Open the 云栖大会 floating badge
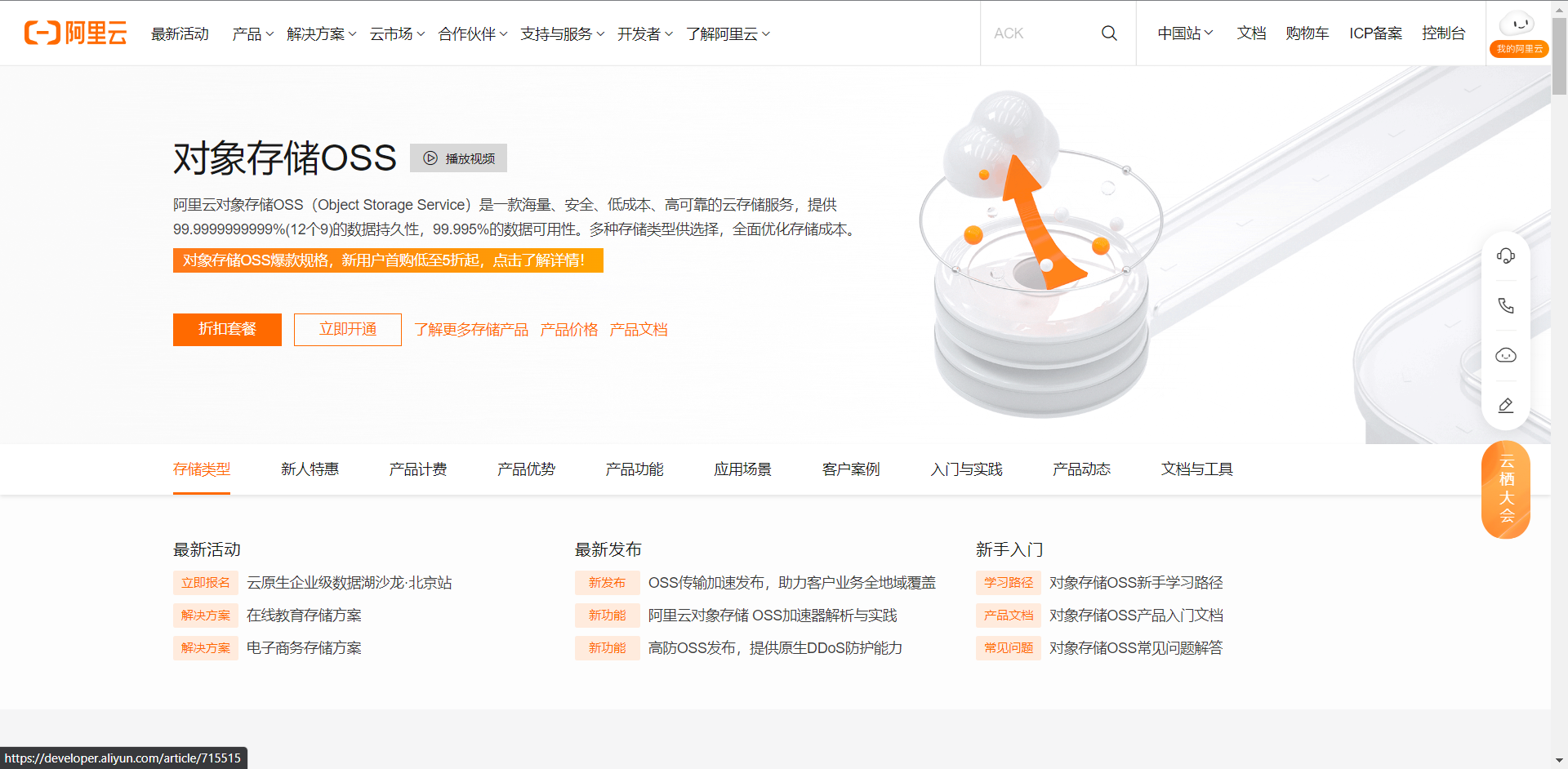 point(1506,490)
